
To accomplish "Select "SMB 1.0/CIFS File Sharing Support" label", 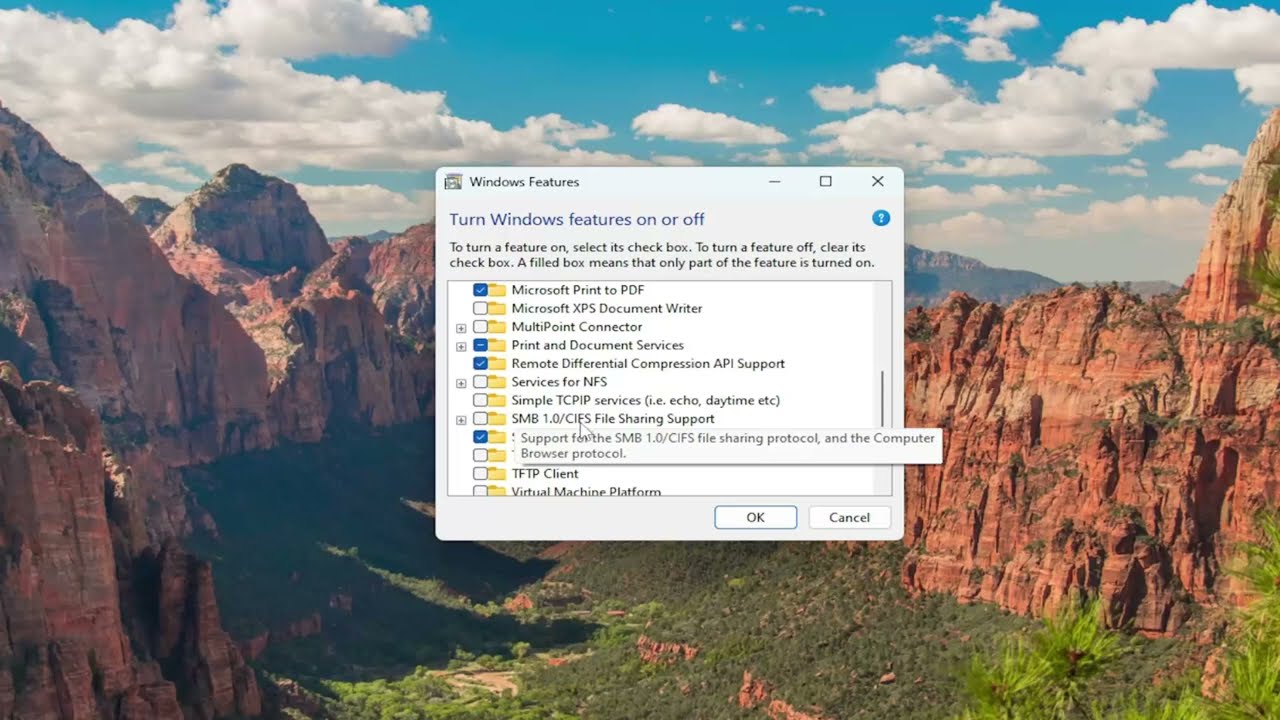I will pyautogui.click(x=613, y=419).
